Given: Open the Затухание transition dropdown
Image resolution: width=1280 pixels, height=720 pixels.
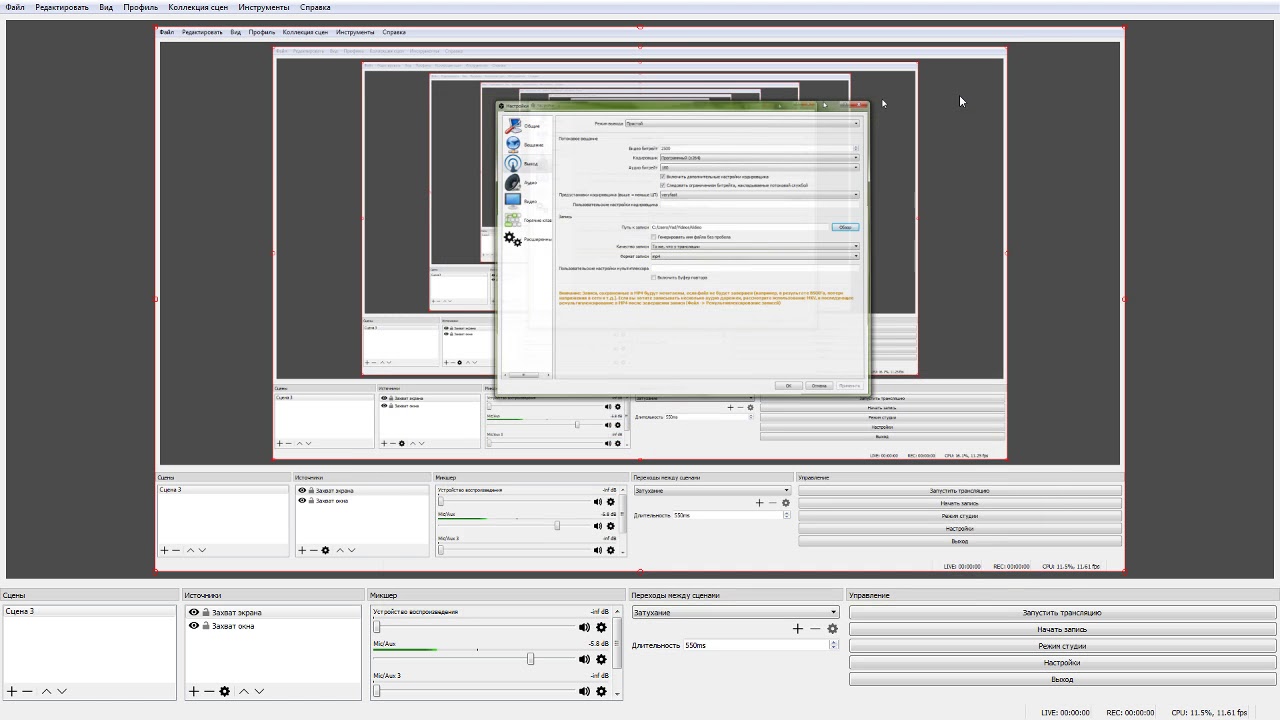Looking at the screenshot, I should 735,612.
